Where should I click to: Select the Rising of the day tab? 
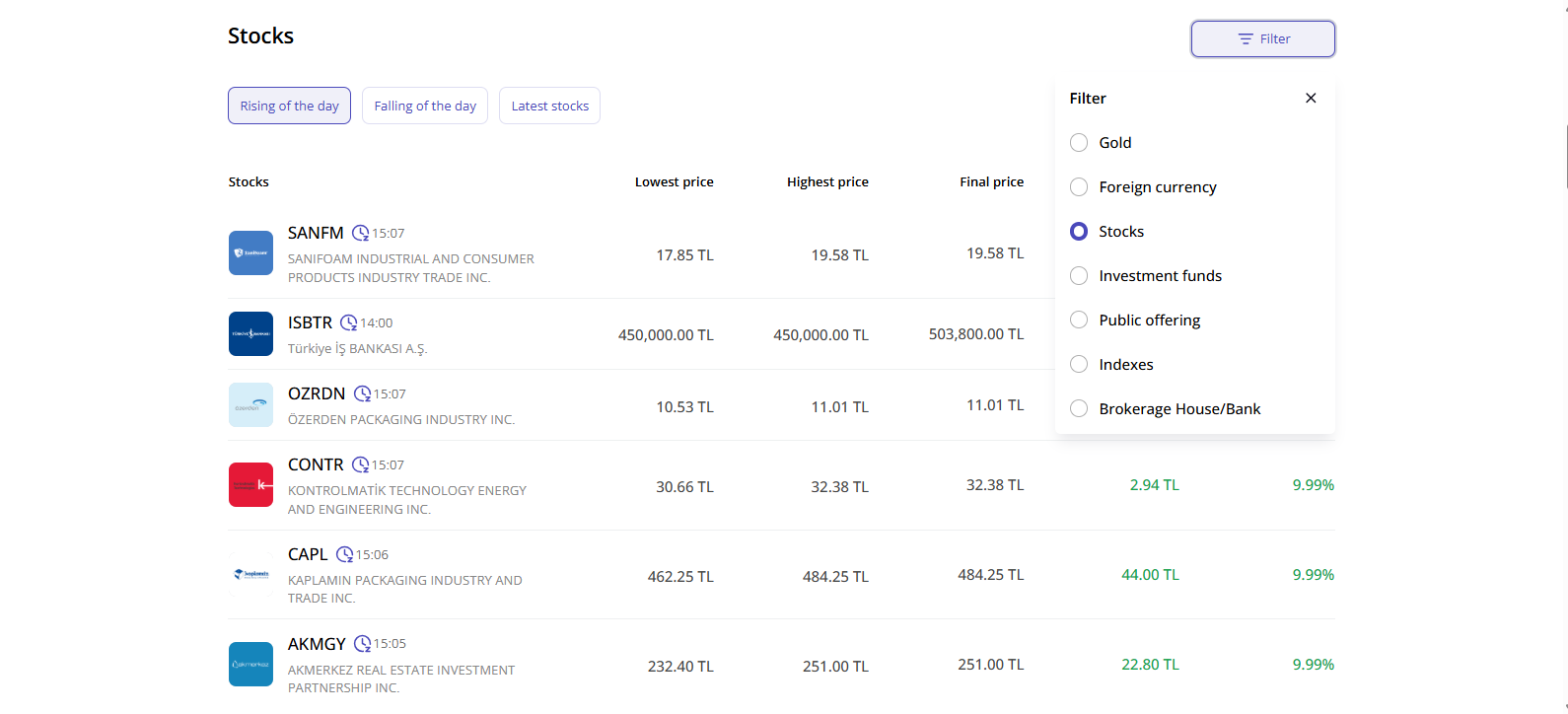289,107
